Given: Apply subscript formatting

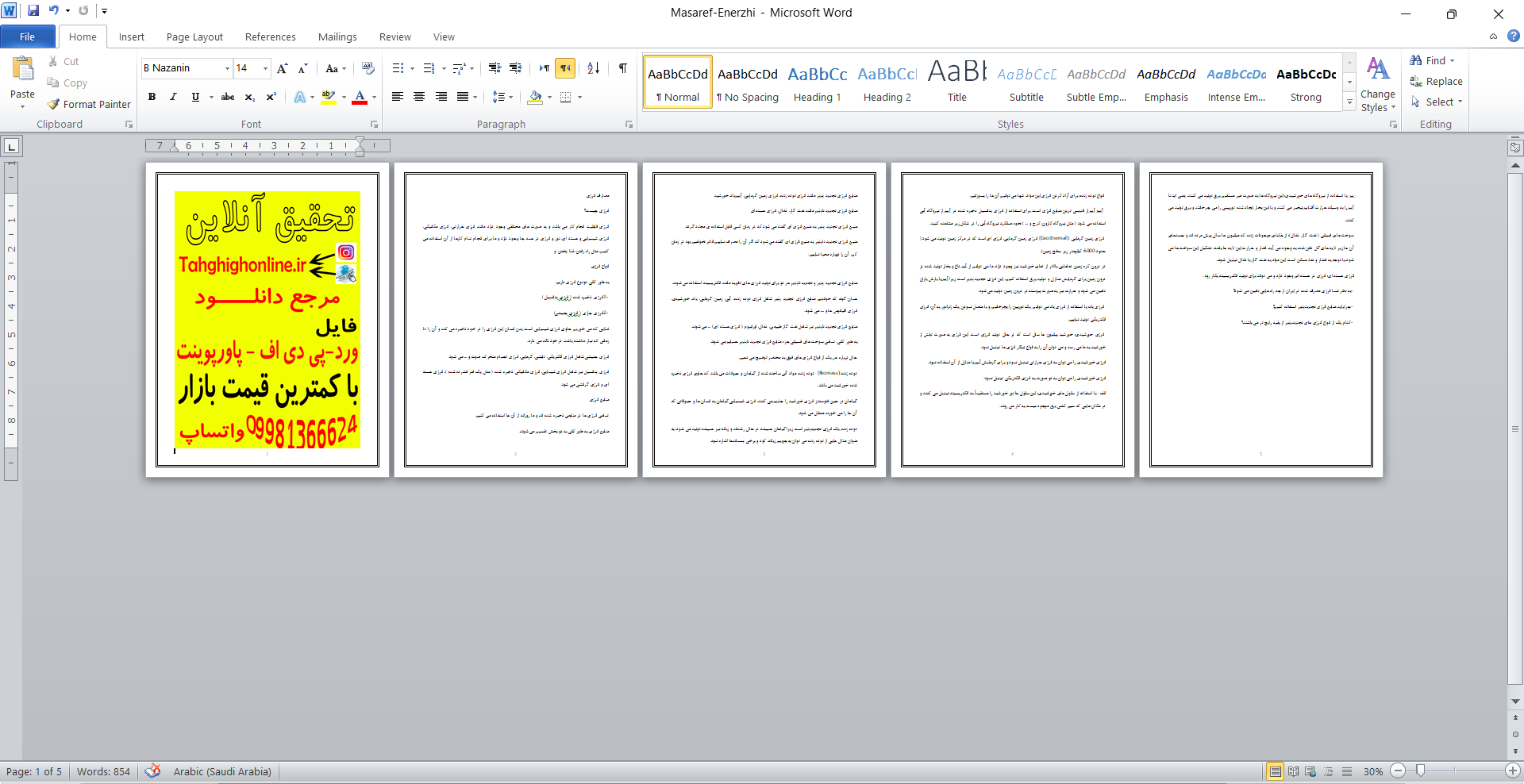Looking at the screenshot, I should click(249, 97).
